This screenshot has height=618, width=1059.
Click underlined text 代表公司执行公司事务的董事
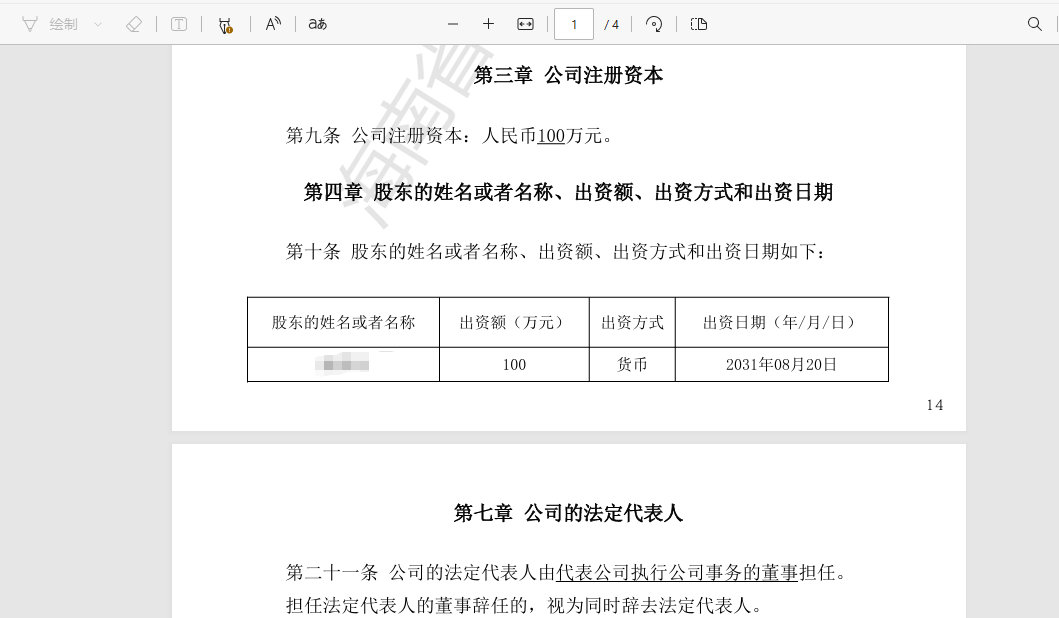click(677, 573)
